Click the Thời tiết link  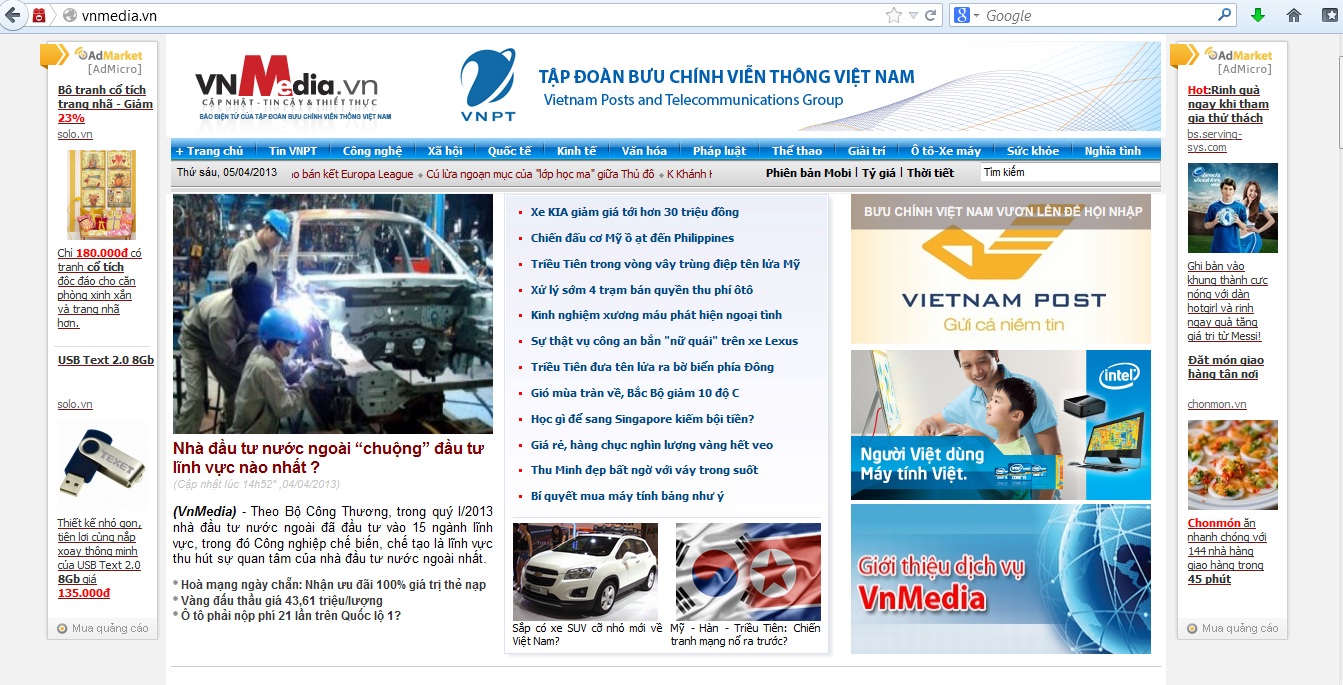coord(930,173)
